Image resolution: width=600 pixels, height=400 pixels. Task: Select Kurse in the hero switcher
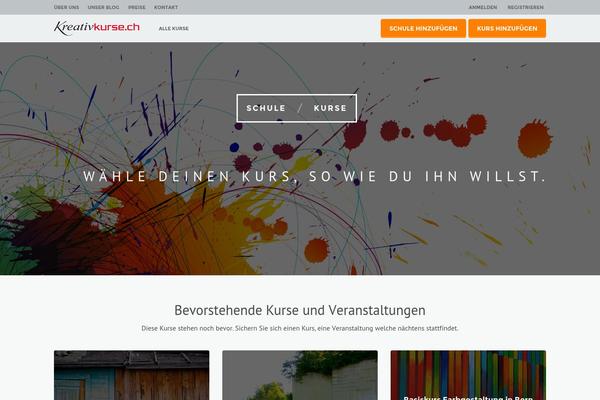pyautogui.click(x=330, y=108)
